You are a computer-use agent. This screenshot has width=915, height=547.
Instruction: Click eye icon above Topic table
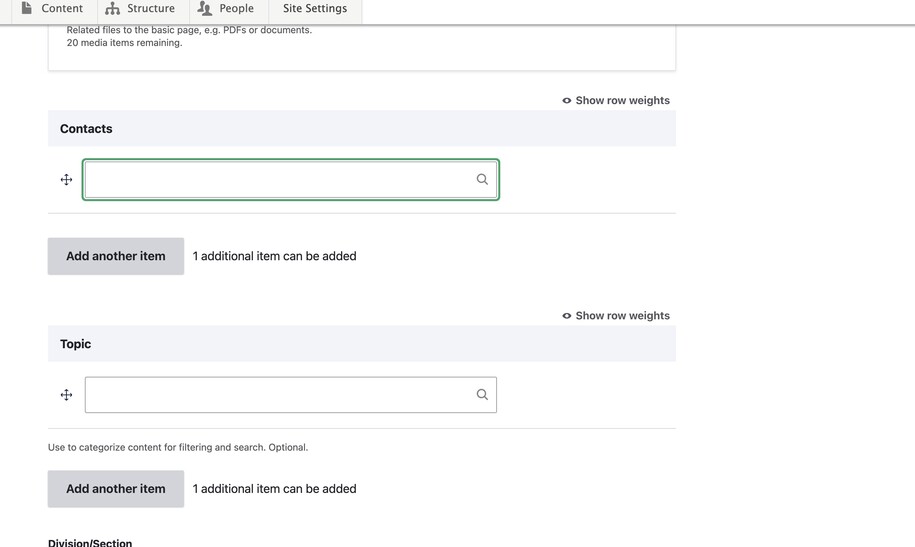[567, 316]
